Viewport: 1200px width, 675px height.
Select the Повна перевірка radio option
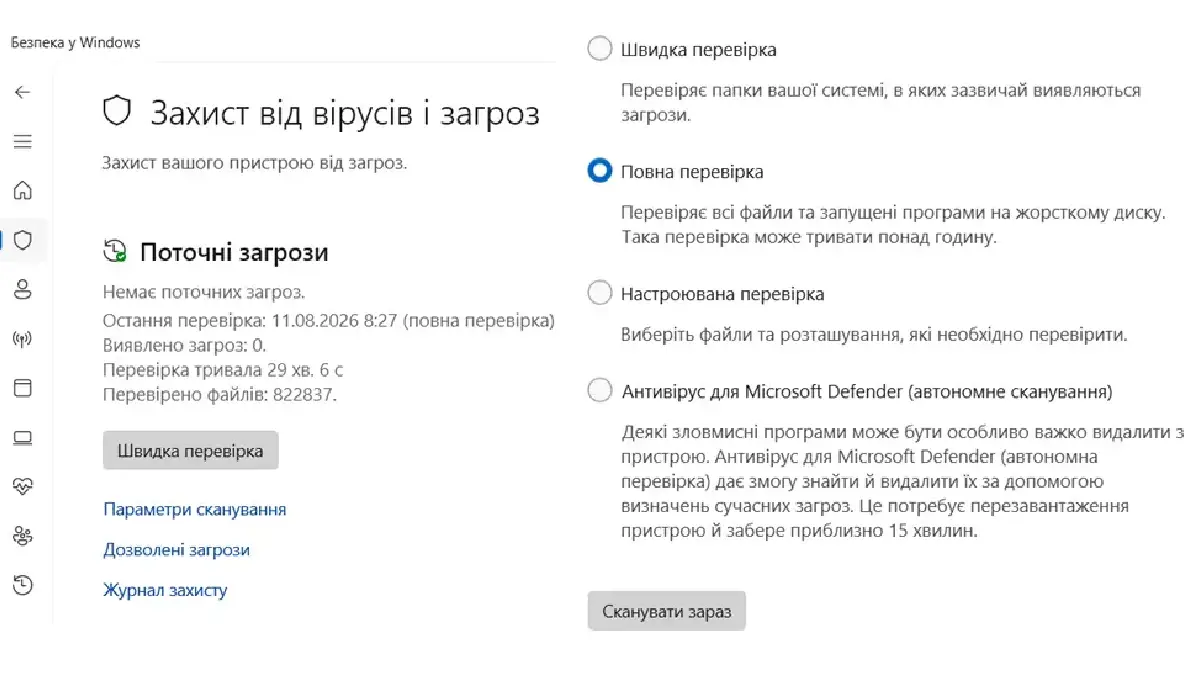point(599,171)
